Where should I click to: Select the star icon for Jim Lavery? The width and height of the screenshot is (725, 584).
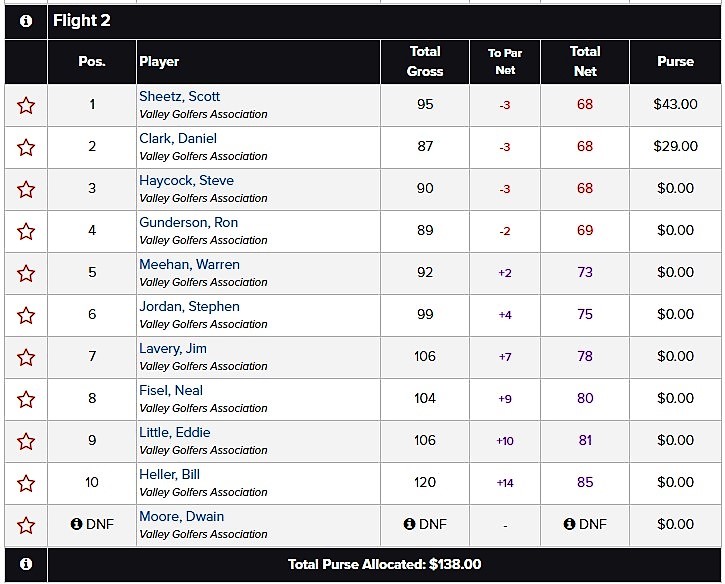coord(26,357)
